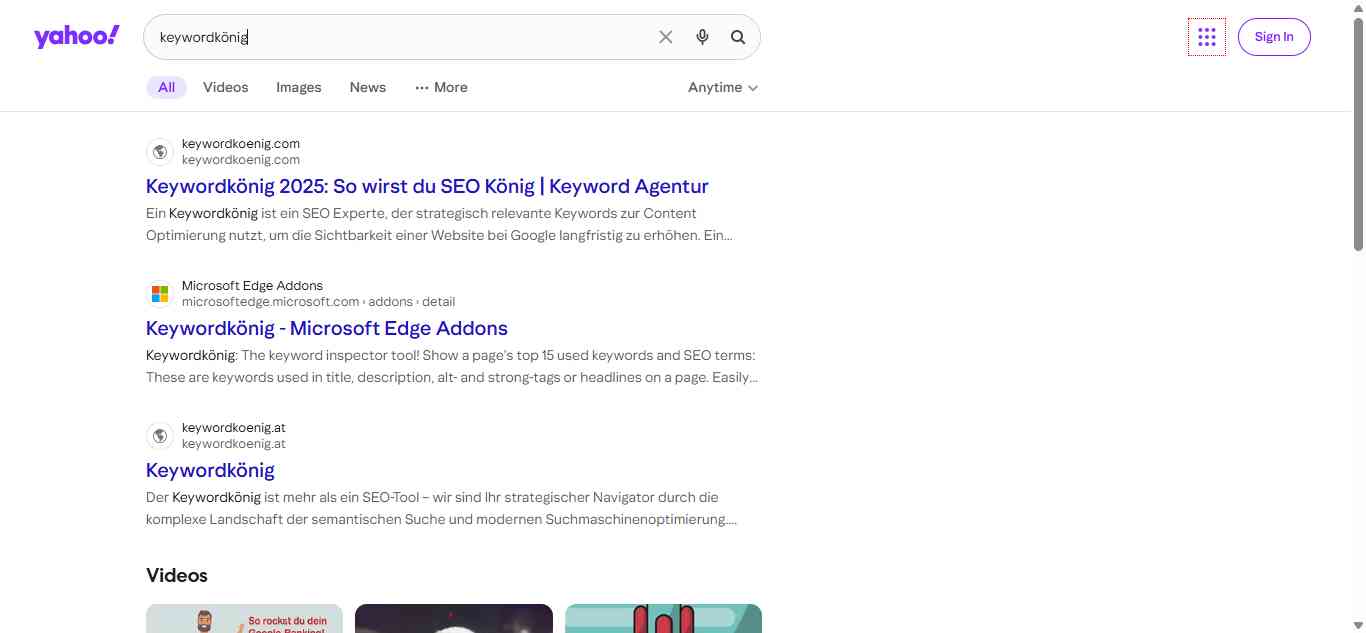The height and width of the screenshot is (633, 1366).
Task: Open the Sign In button
Action: (x=1274, y=37)
